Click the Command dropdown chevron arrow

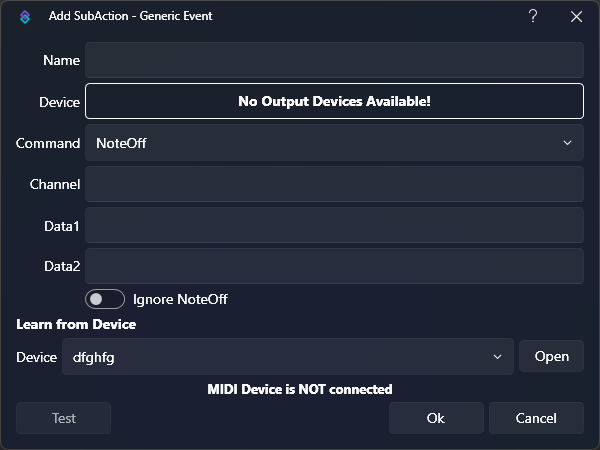click(568, 143)
